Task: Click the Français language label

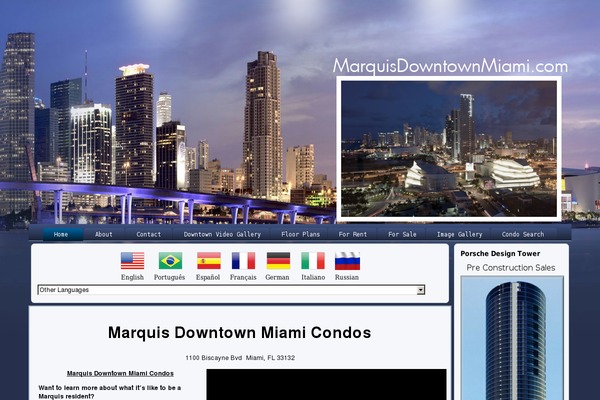Action: (243, 277)
